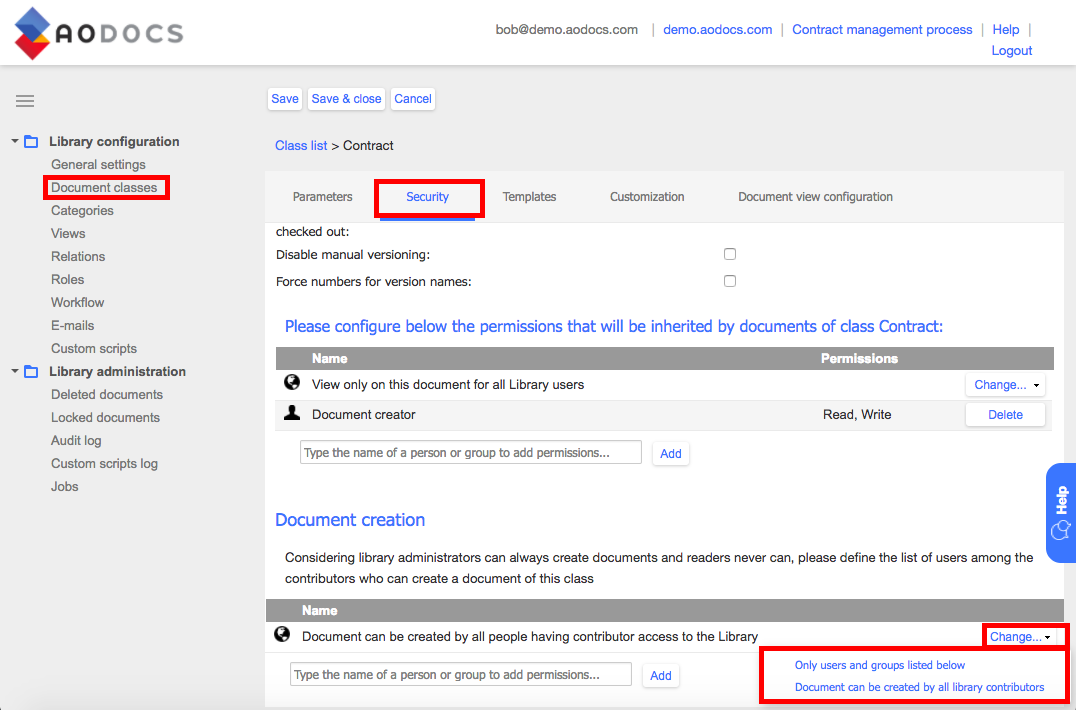Collapse the Library administration tree section
Viewport: 1076px width, 710px height.
(14, 371)
